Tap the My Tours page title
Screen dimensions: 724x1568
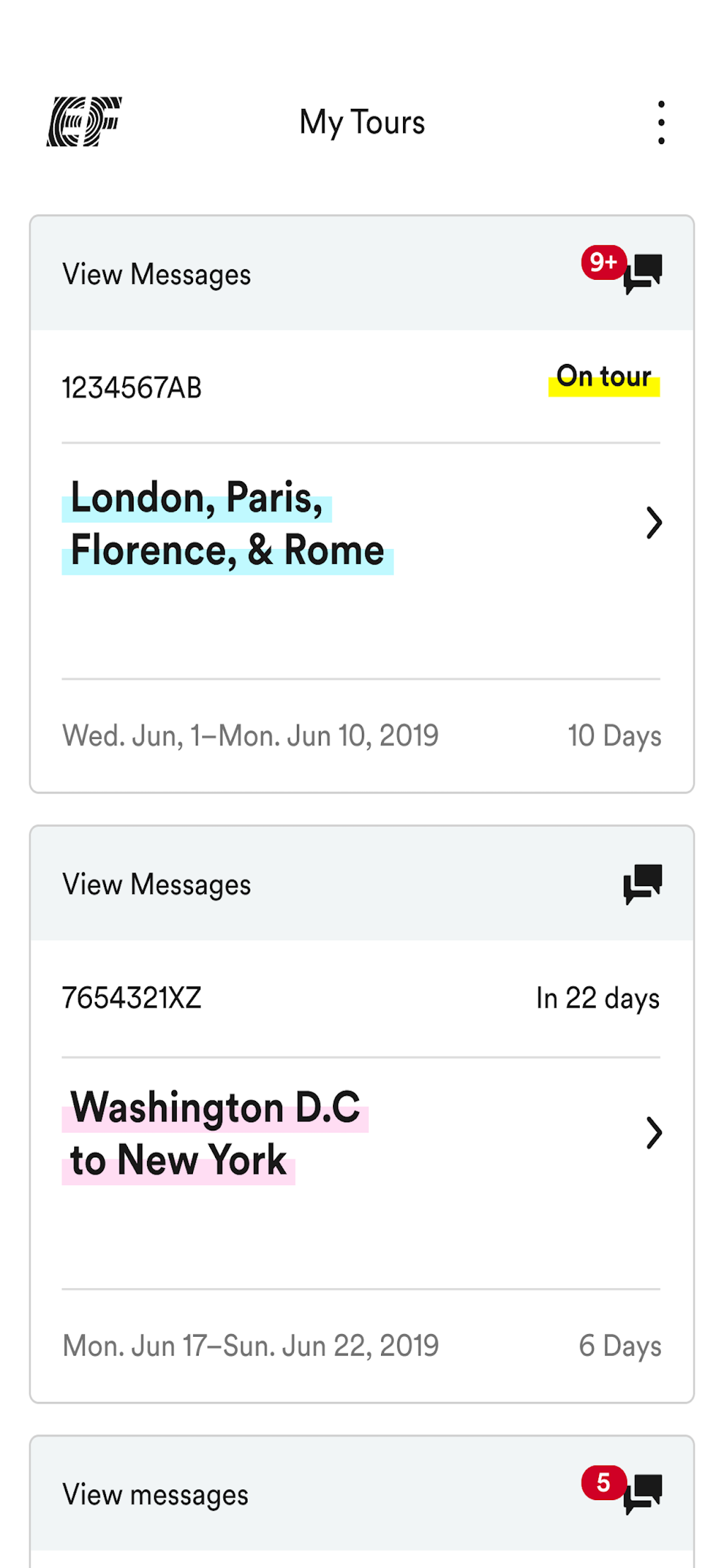(362, 122)
